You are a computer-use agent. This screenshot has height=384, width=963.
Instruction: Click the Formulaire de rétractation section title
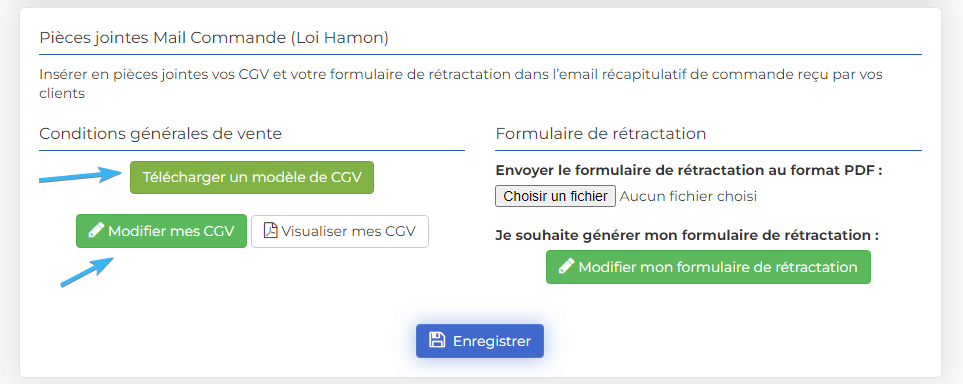pos(601,133)
